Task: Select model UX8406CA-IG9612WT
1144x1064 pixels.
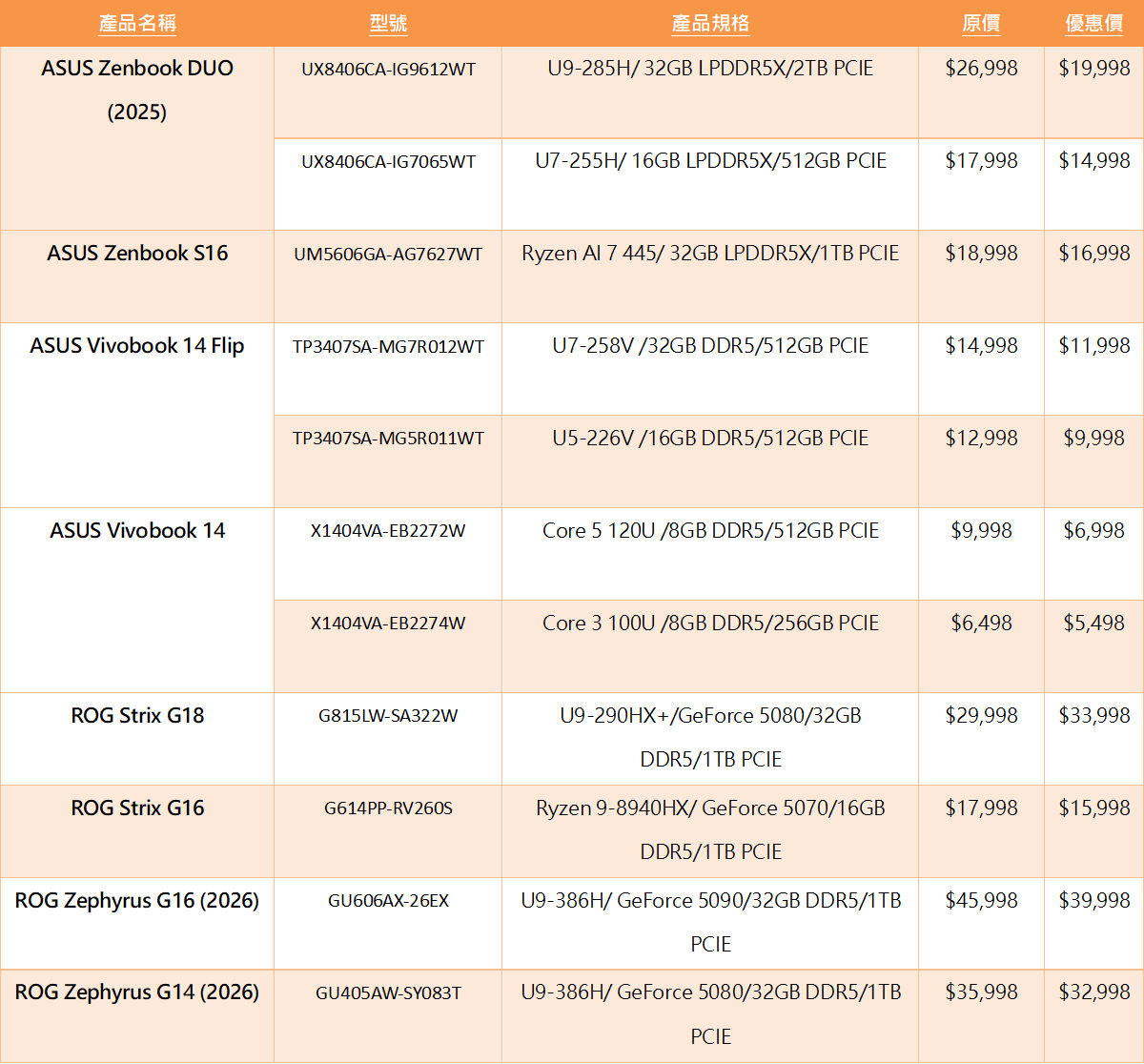Action: point(388,70)
